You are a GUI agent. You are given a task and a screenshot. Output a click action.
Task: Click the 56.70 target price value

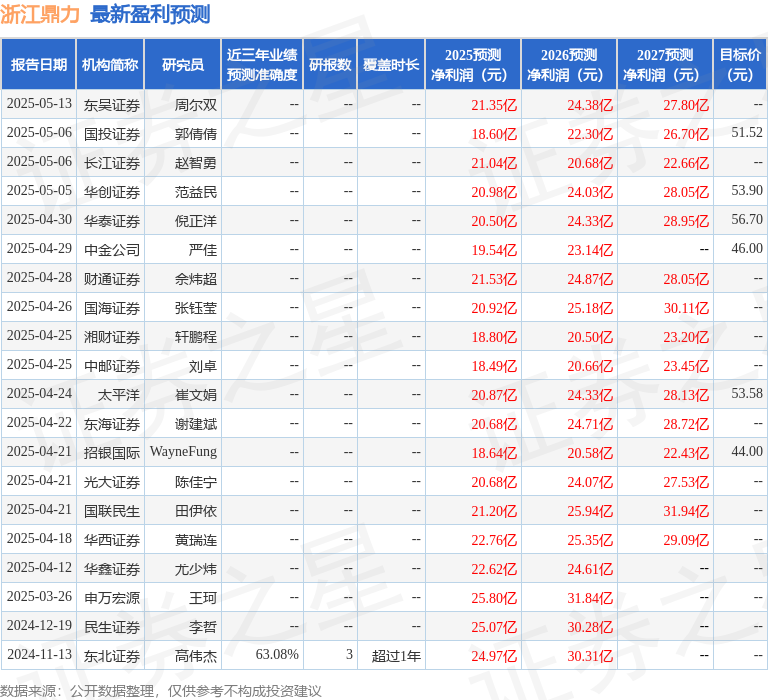[746, 220]
